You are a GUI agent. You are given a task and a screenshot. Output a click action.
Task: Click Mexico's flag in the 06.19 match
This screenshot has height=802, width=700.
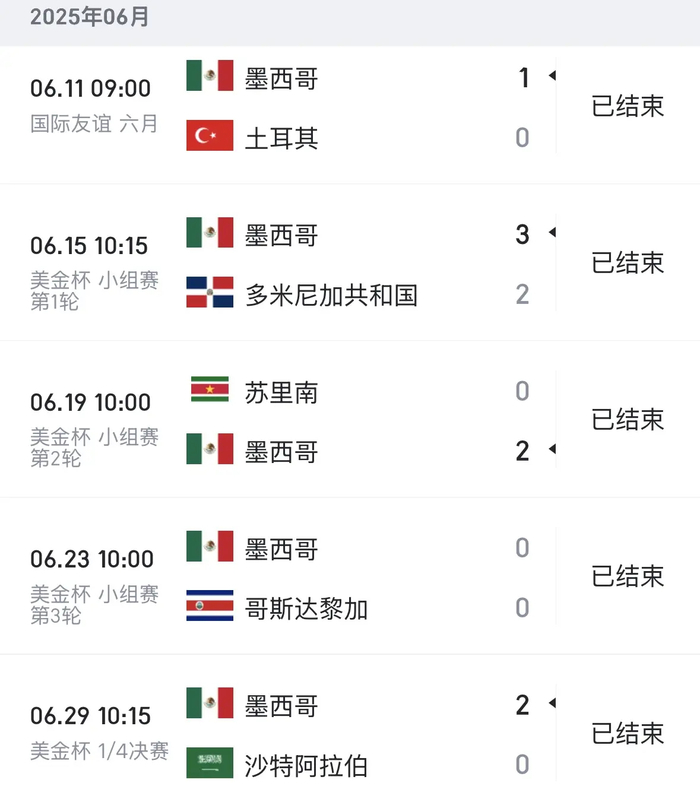coord(210,450)
